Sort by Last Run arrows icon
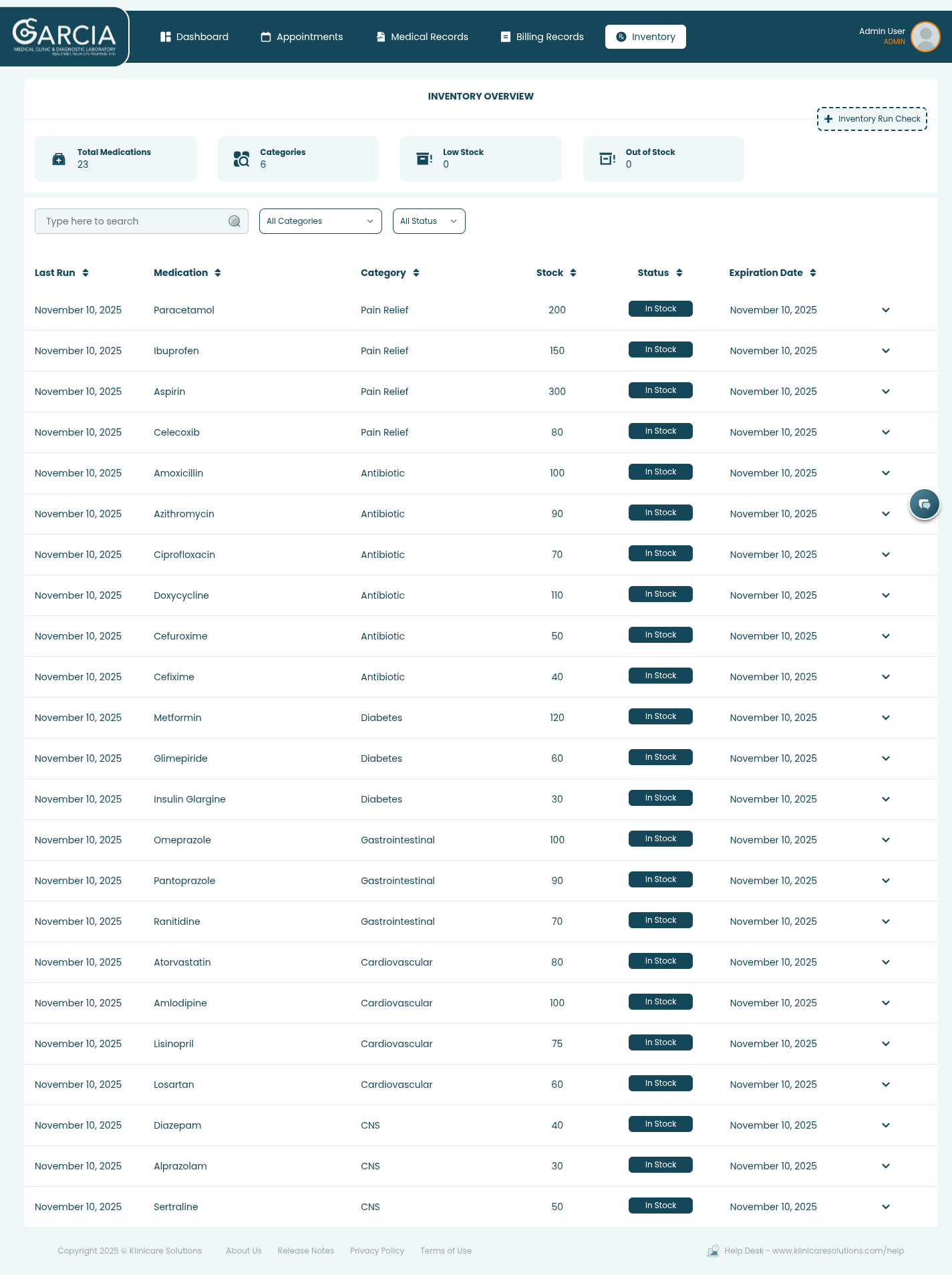Viewport: 952px width, 1275px height. tap(86, 273)
